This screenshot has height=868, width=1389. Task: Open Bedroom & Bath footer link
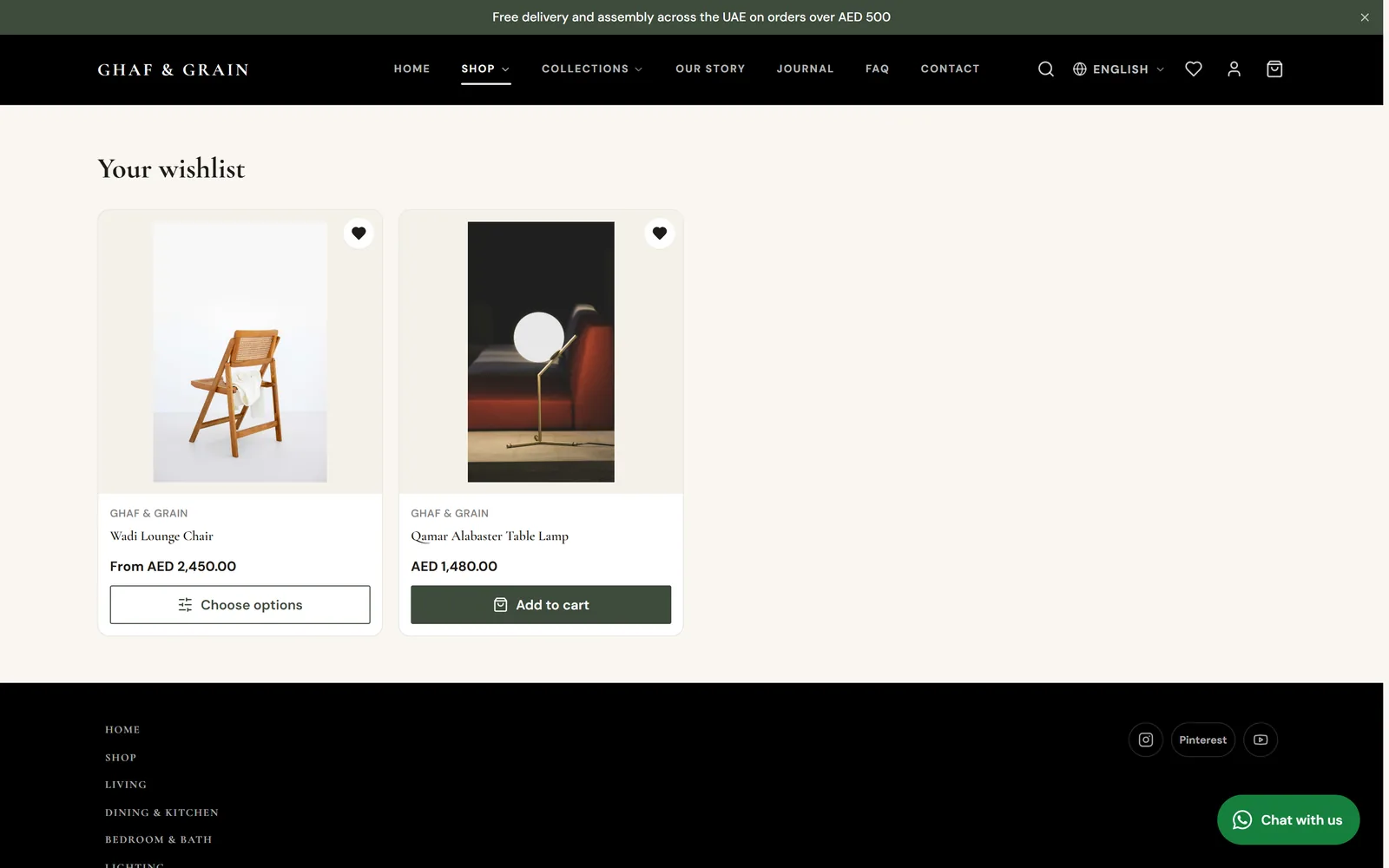158,839
